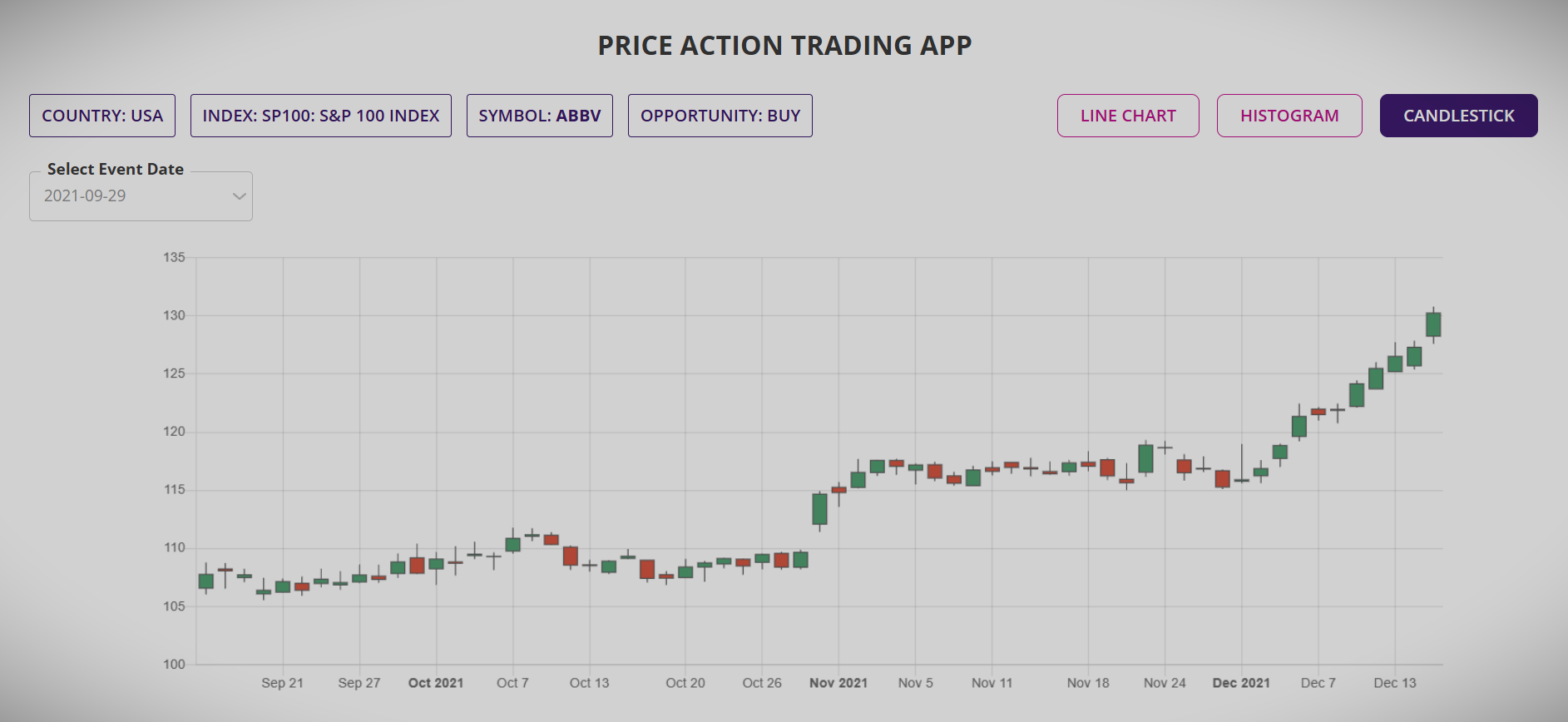Click the Sep 21 date label on x-axis

point(282,682)
